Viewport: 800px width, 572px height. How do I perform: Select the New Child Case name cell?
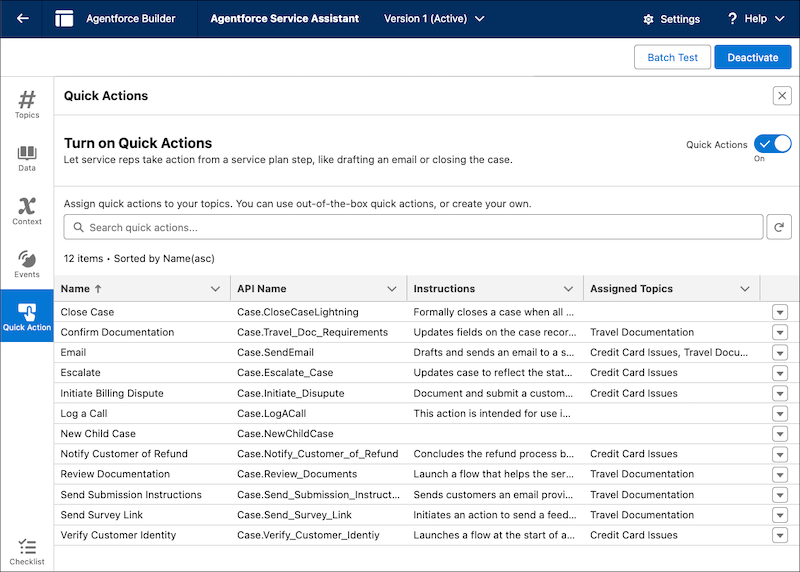coord(142,434)
